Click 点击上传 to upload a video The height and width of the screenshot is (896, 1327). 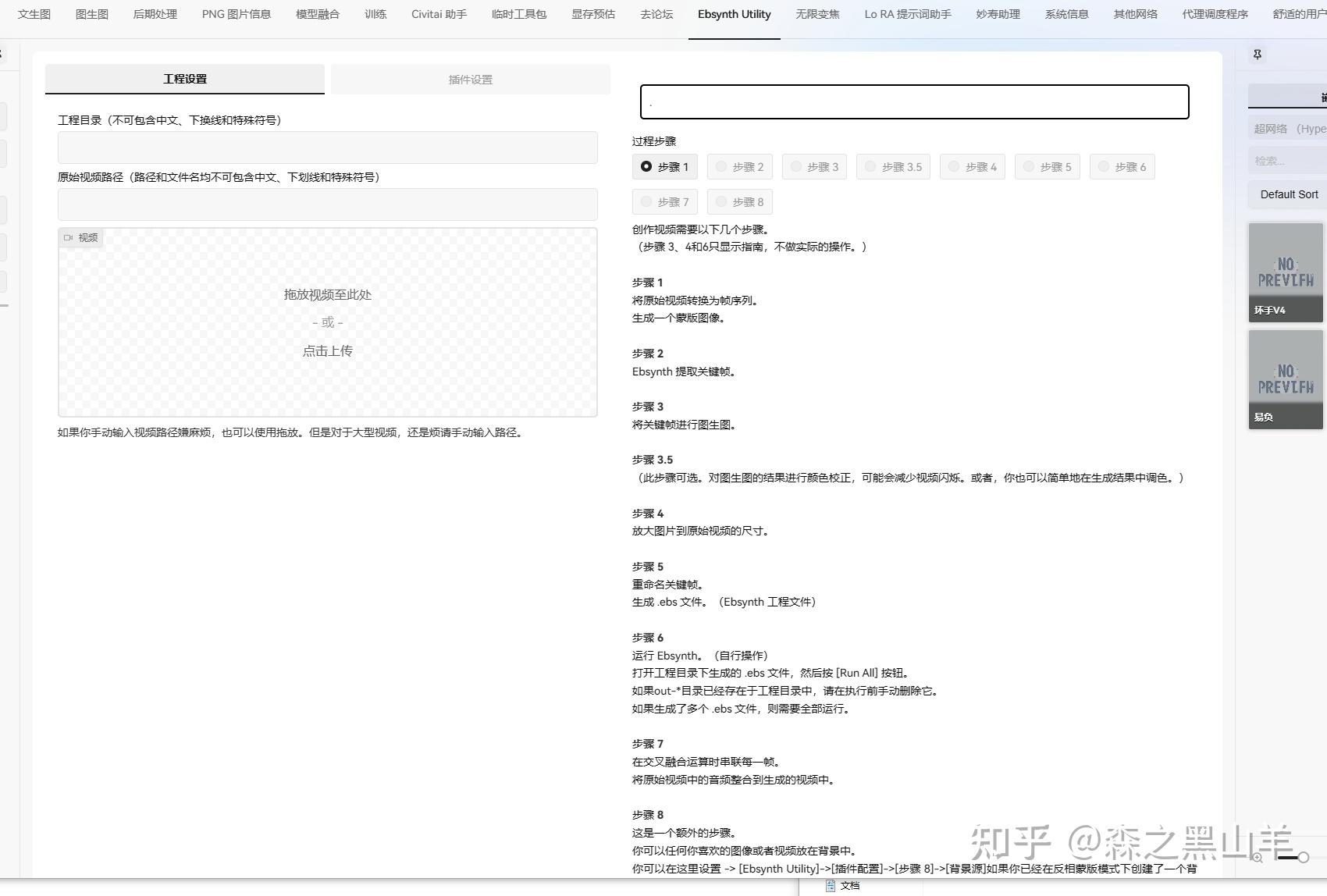(x=328, y=350)
